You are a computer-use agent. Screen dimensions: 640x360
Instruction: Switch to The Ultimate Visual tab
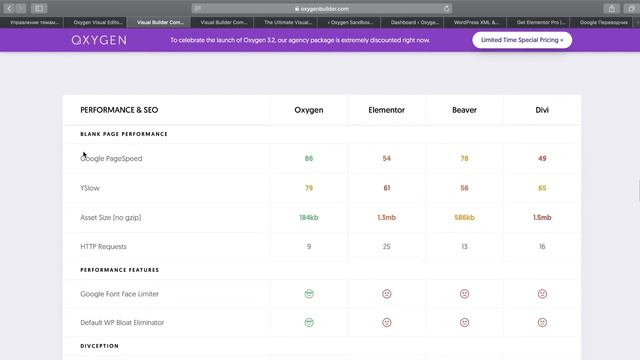pos(287,22)
